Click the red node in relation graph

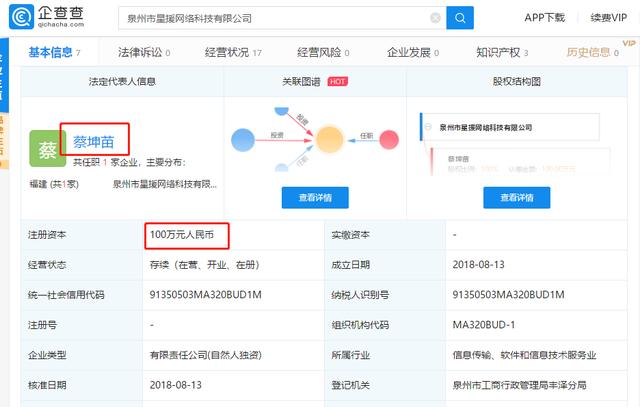pos(389,140)
